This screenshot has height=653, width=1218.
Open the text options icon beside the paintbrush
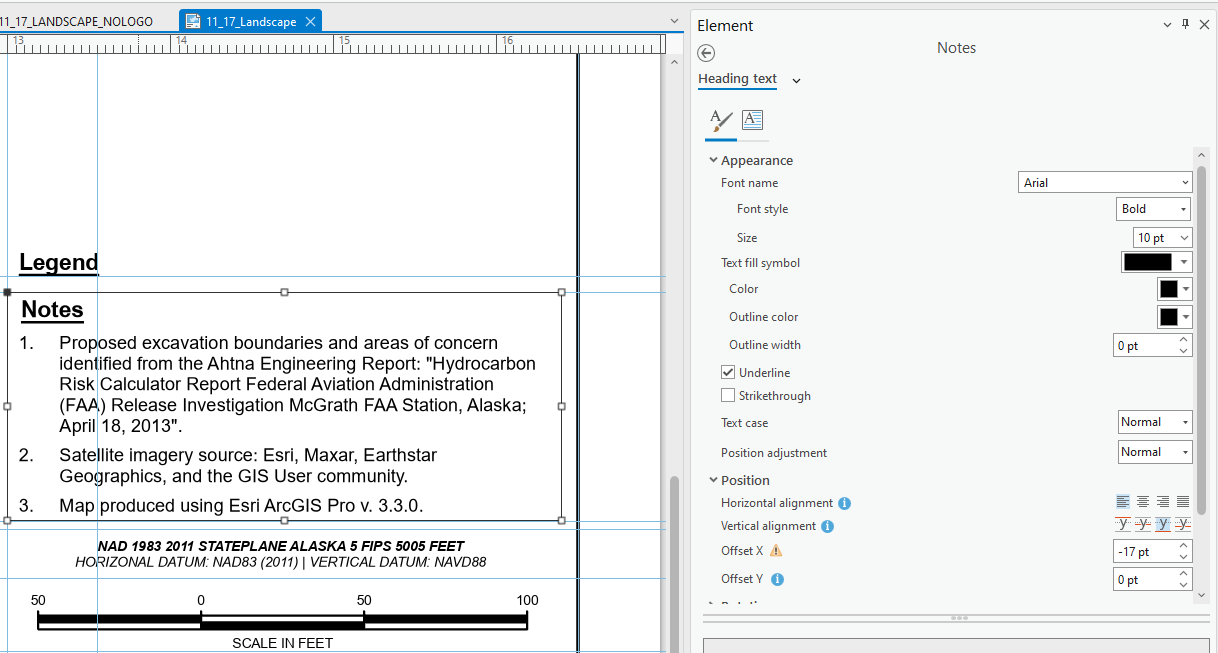(x=752, y=121)
